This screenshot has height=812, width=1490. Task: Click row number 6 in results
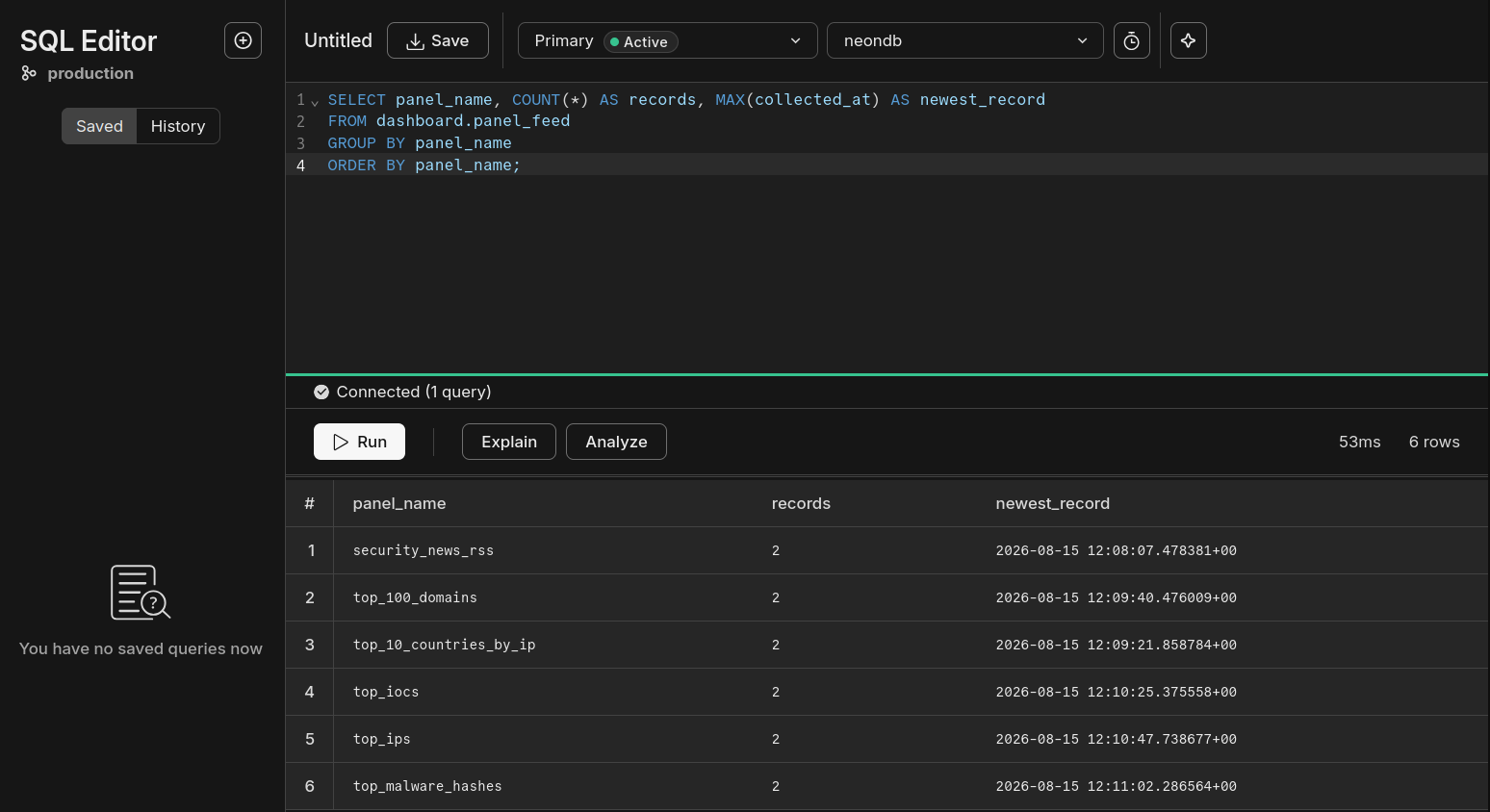click(x=310, y=786)
